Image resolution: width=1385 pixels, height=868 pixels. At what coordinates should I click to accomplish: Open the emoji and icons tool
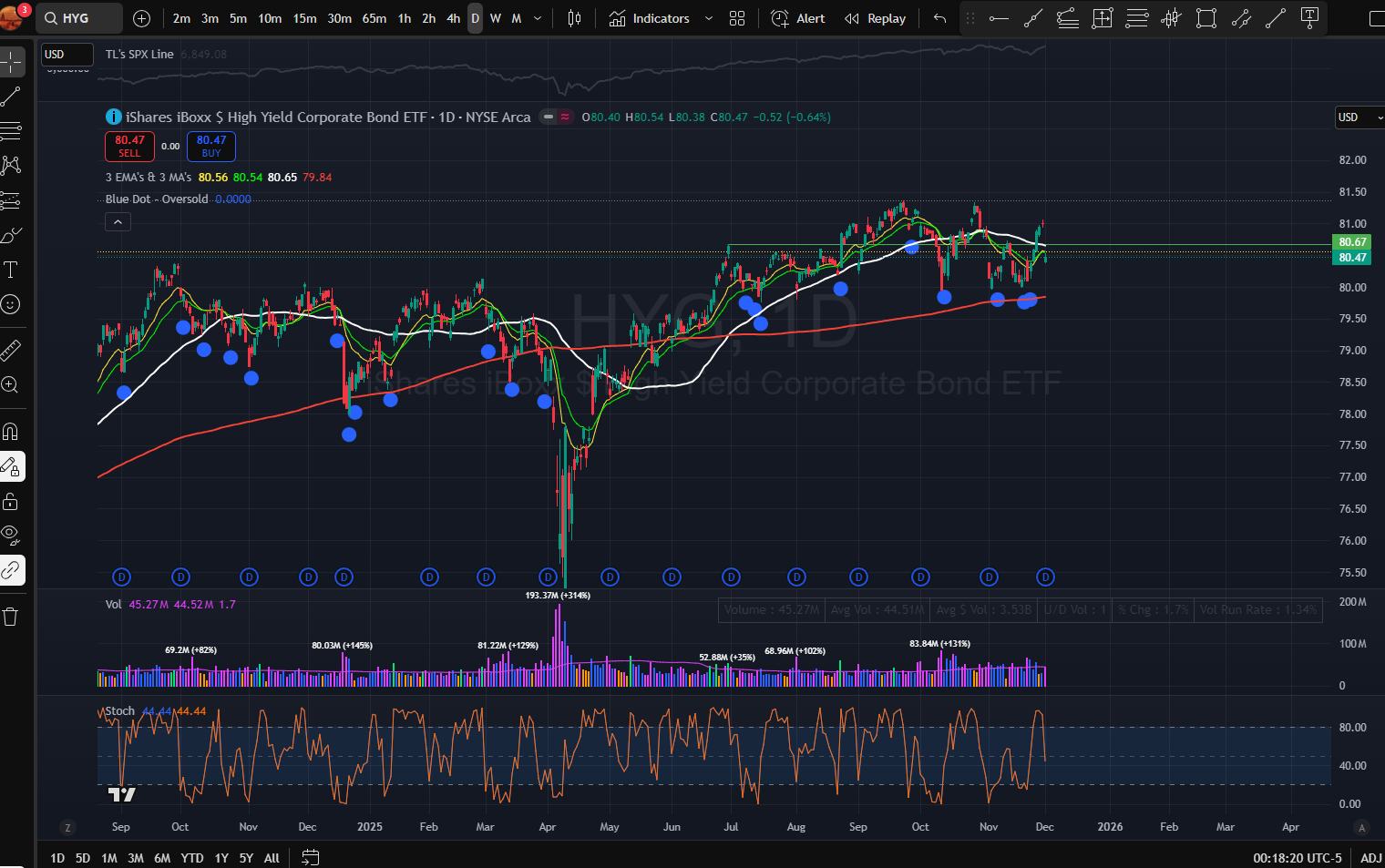coord(11,304)
